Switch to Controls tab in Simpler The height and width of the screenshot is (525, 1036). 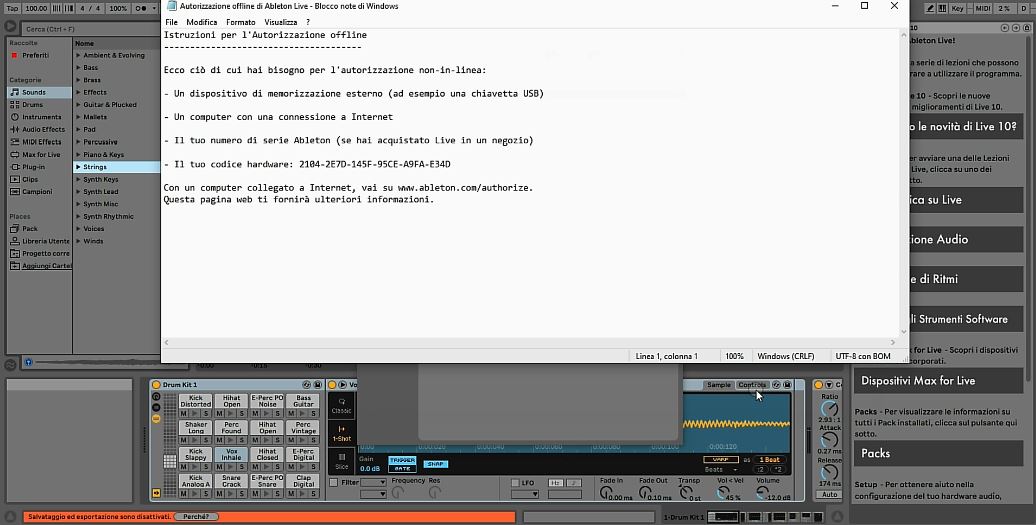tap(753, 385)
